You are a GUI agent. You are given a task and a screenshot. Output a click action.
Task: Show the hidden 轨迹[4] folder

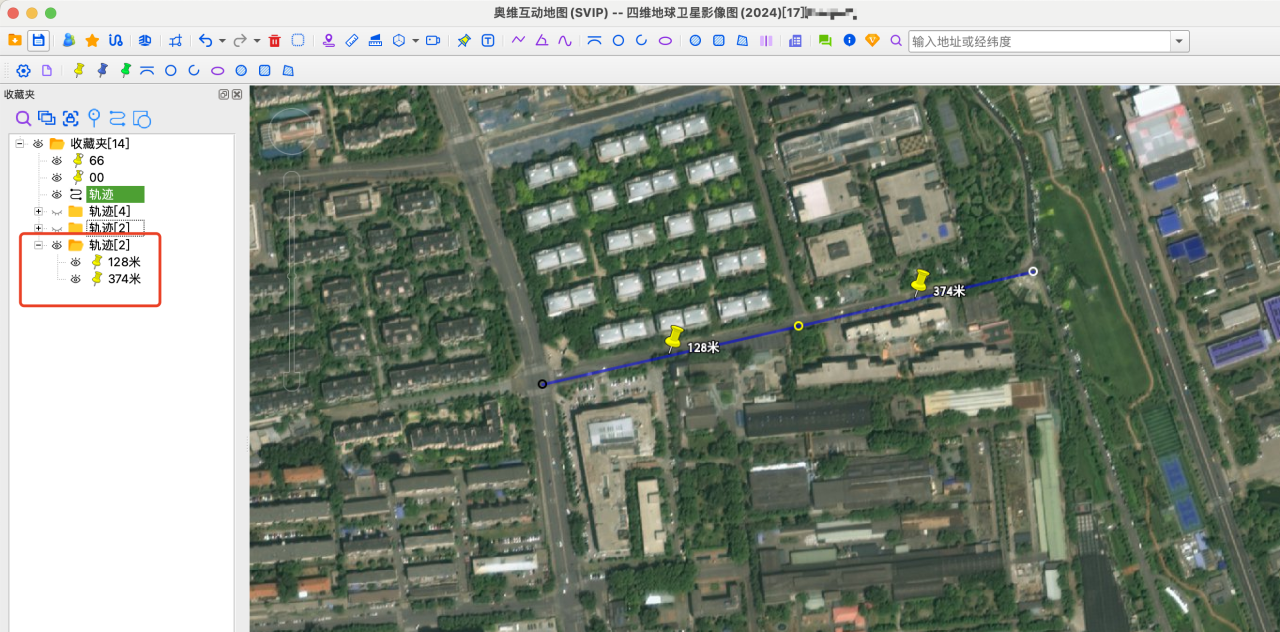(x=58, y=211)
